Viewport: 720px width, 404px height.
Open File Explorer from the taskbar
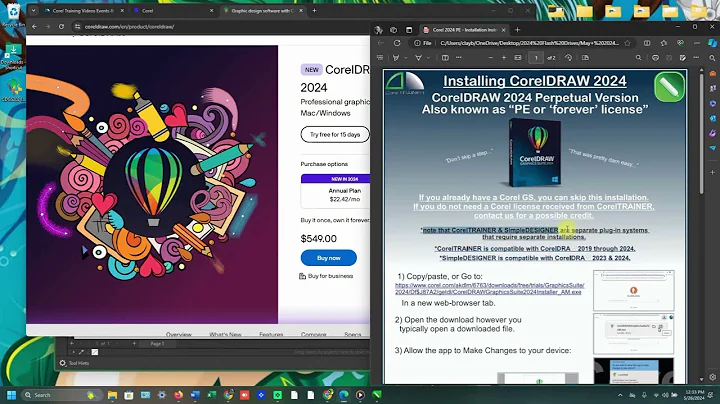(112, 395)
